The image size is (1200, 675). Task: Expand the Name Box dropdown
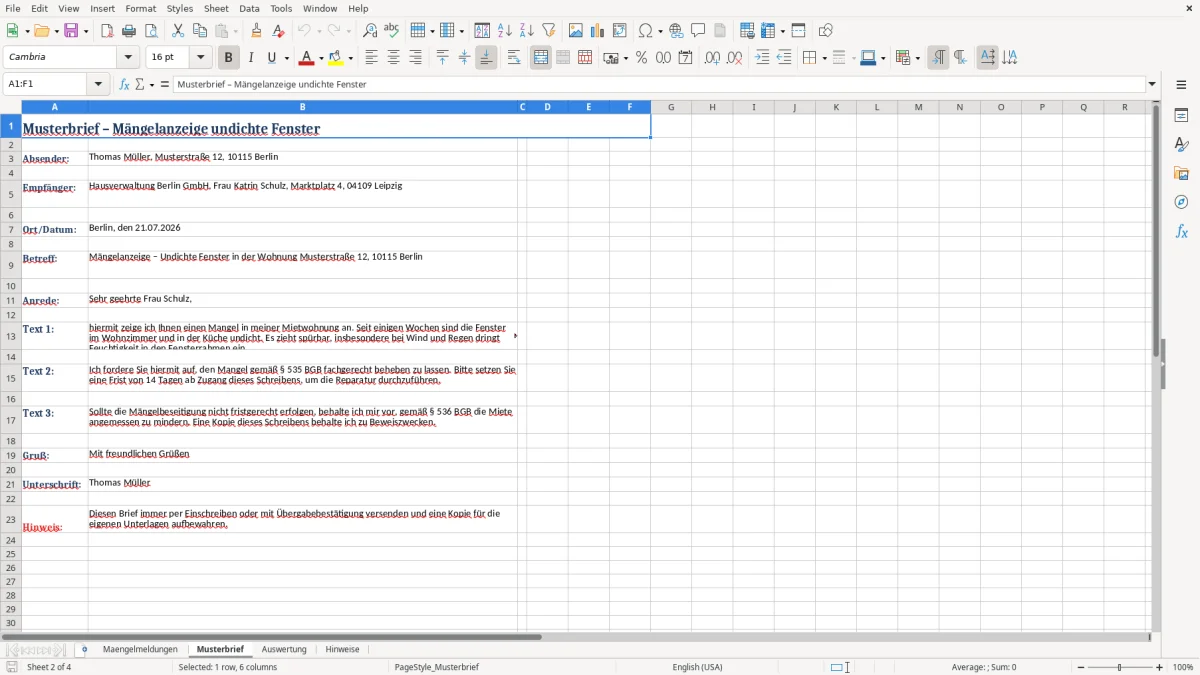click(98, 85)
